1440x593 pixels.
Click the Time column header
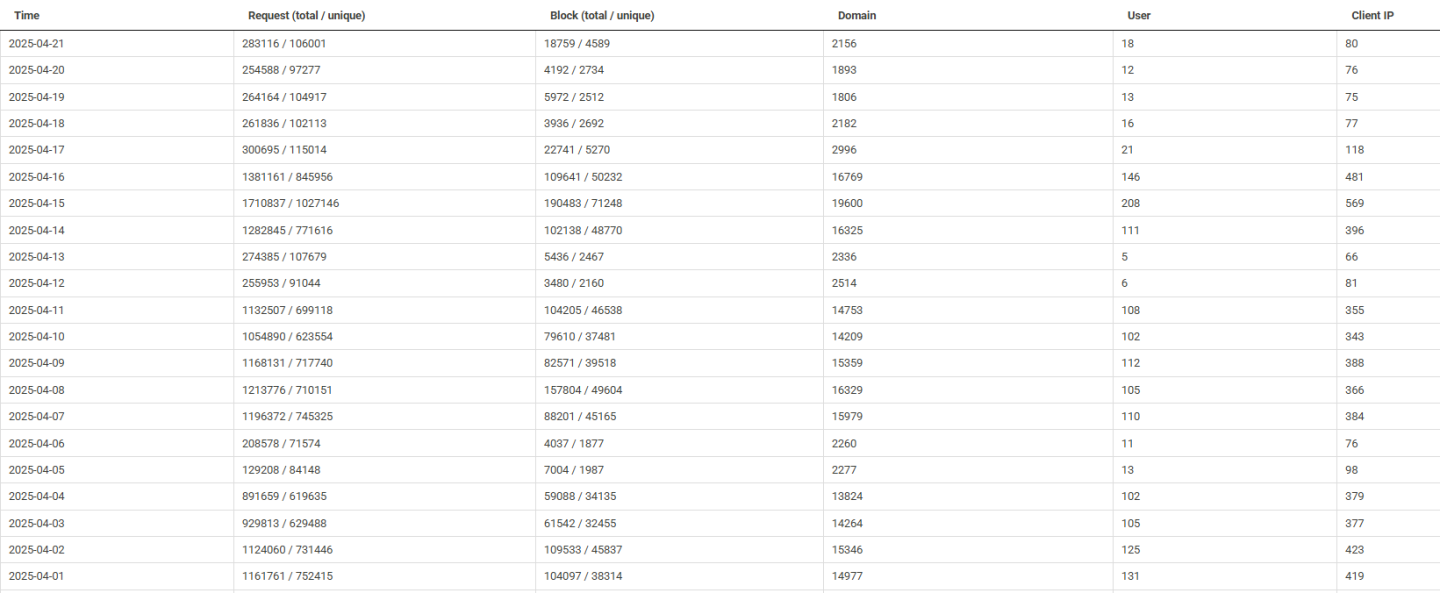26,16
